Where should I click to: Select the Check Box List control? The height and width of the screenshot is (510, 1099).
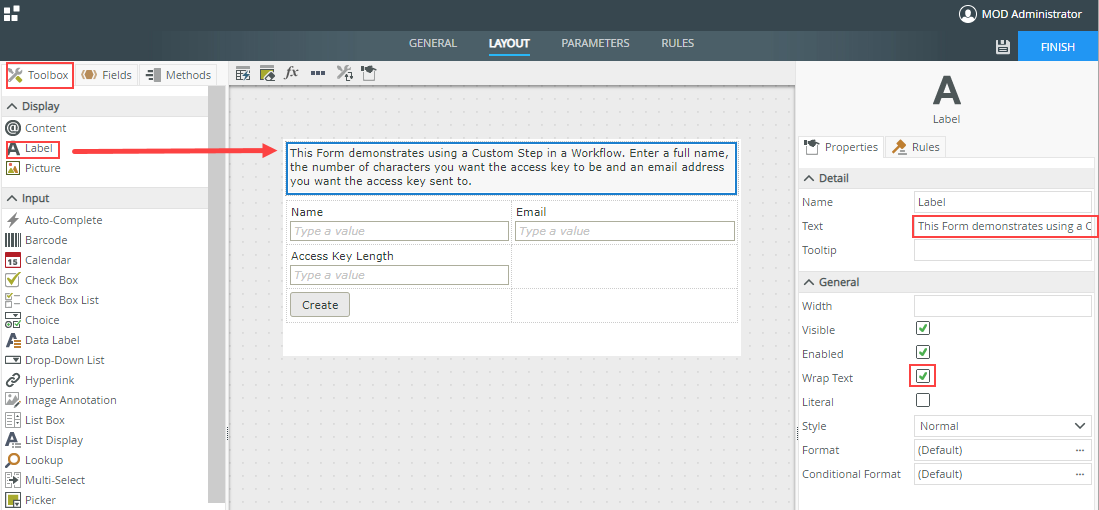[x=52, y=300]
